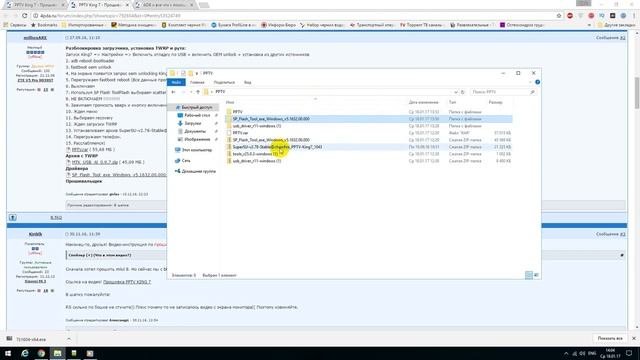Select tools_r25.0.2-windows ZIP archive

point(369,154)
